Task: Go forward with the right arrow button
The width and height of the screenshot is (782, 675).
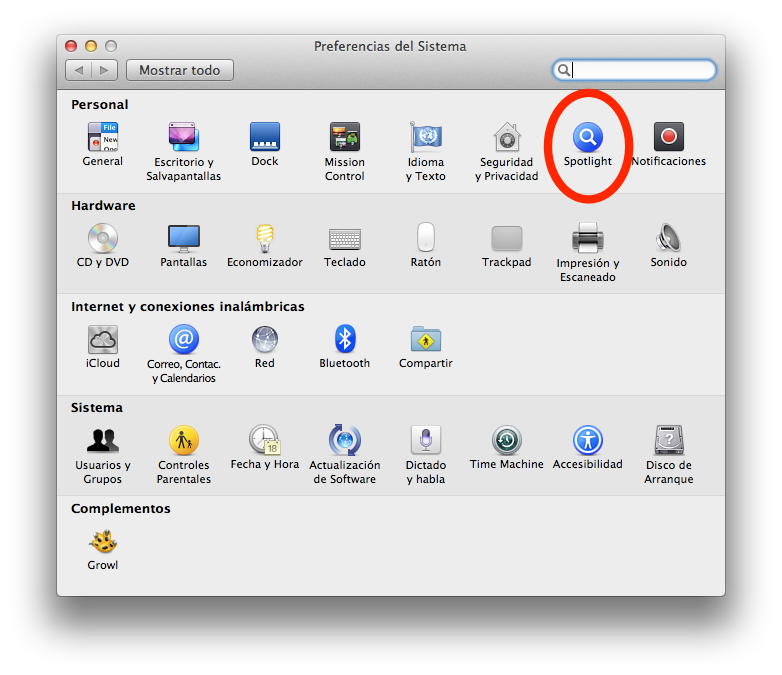Action: 104,70
